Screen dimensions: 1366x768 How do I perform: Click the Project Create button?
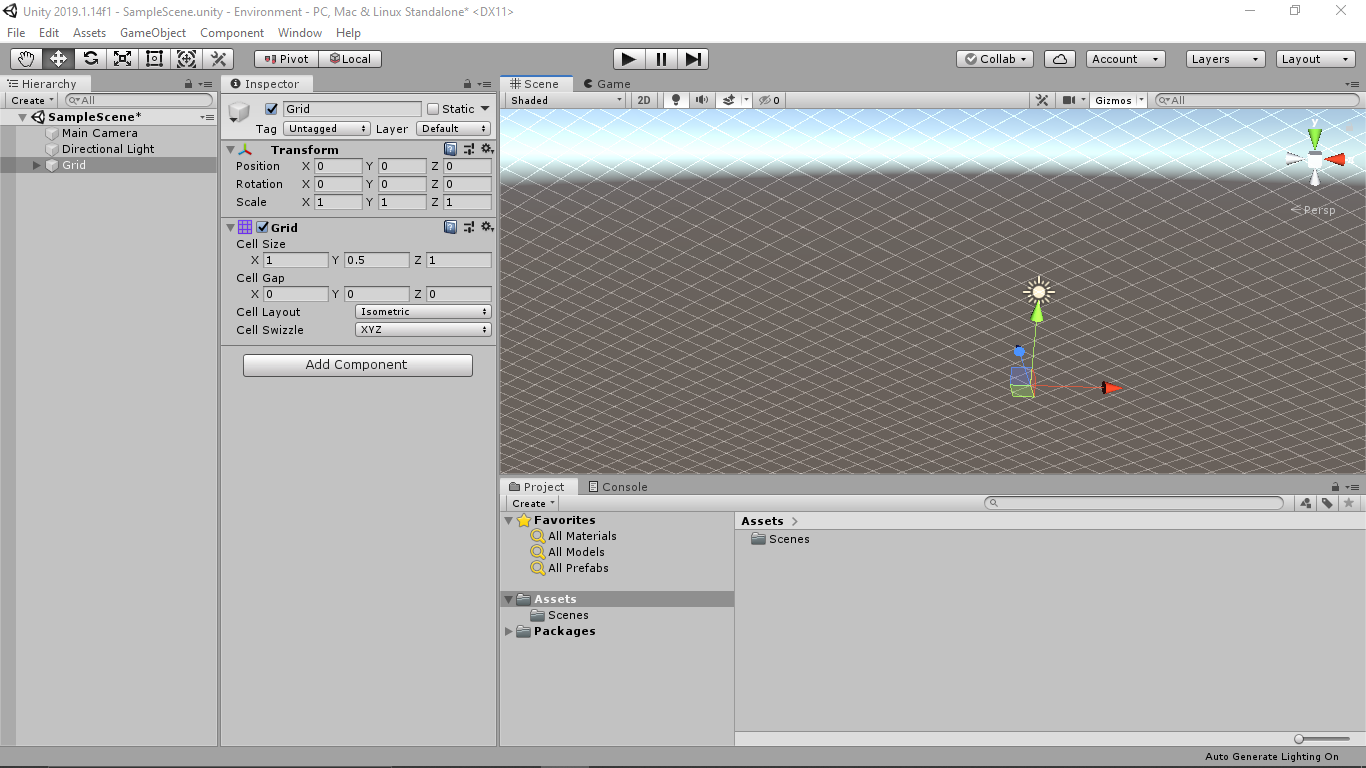[533, 503]
